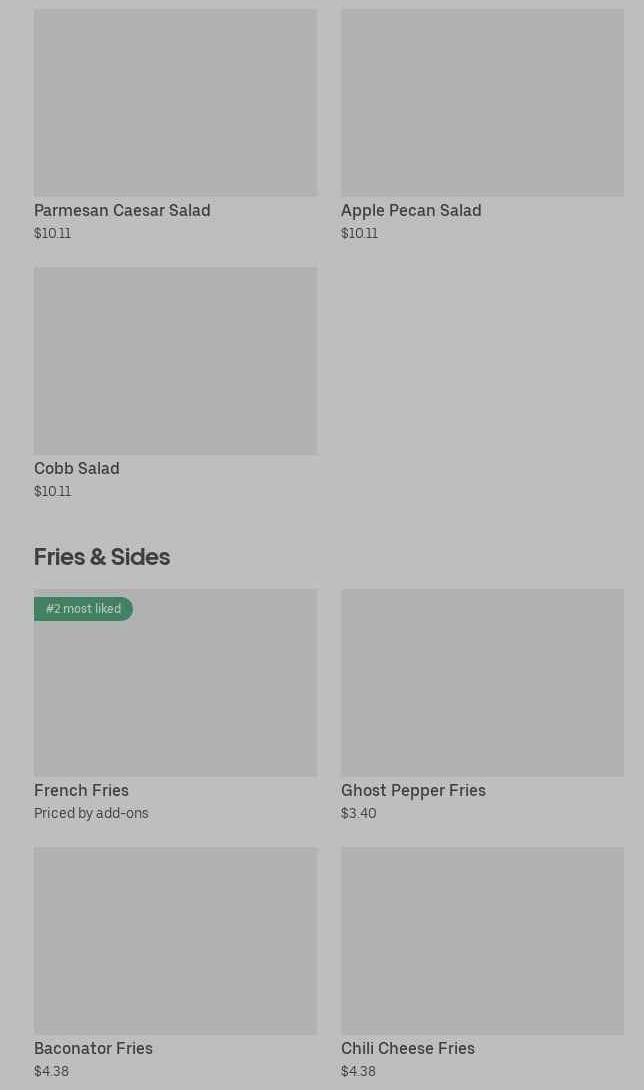Click the Parmesan Caesar Salad title
The image size is (644, 1090).
[x=122, y=210]
